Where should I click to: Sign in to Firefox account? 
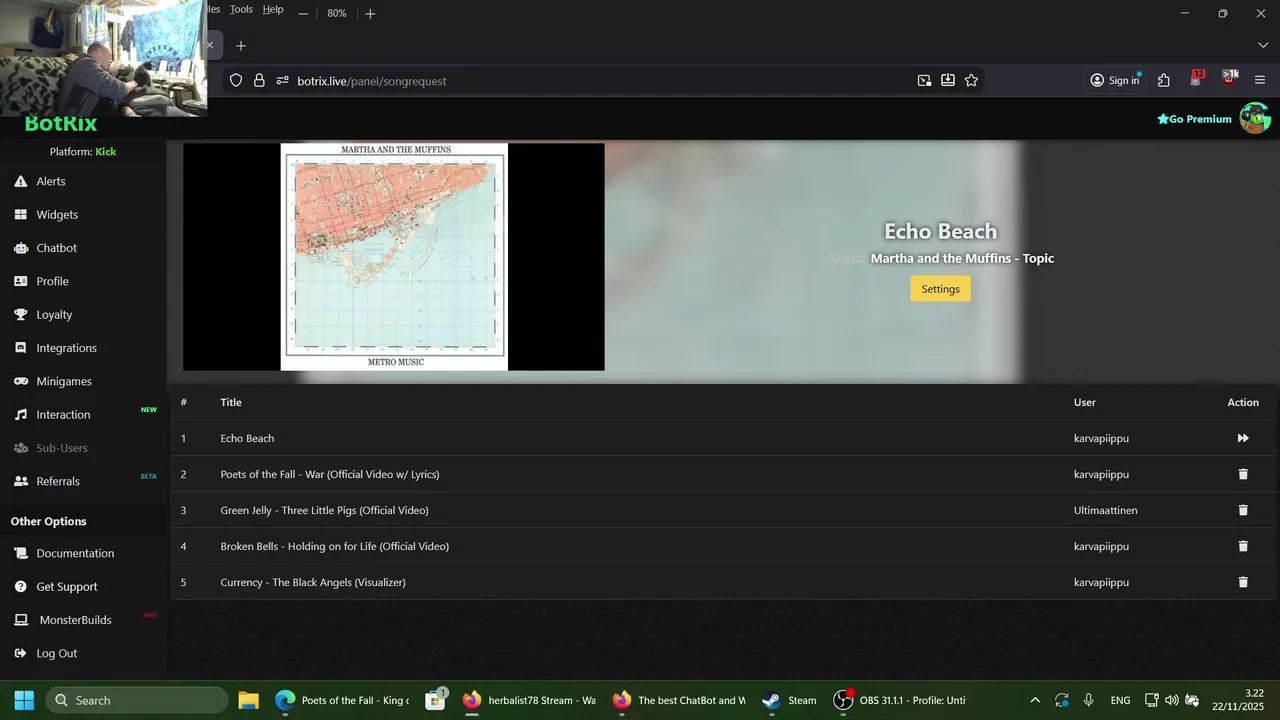tap(1115, 80)
